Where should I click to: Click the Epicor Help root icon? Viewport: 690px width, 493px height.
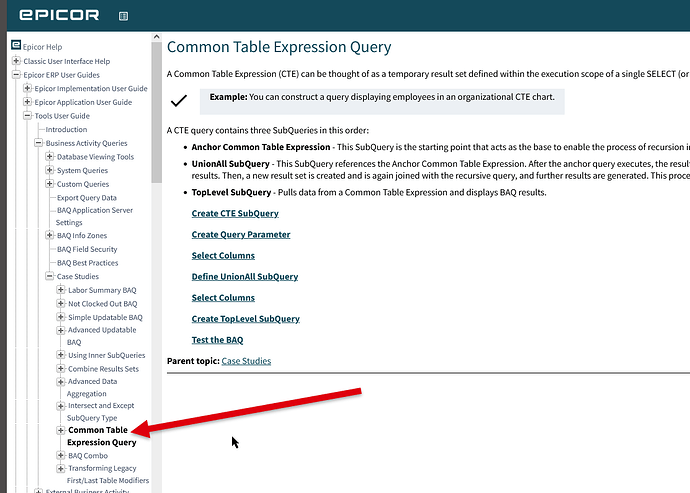pos(16,45)
